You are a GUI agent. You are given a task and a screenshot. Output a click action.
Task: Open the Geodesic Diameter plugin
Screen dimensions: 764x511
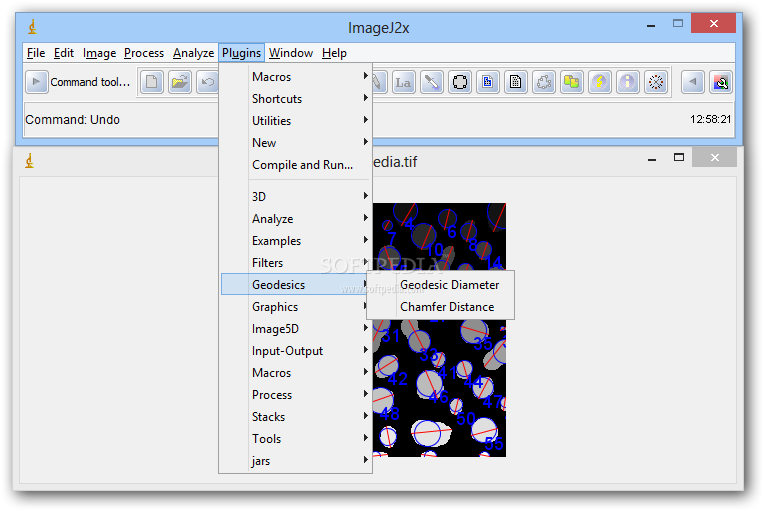pyautogui.click(x=449, y=285)
